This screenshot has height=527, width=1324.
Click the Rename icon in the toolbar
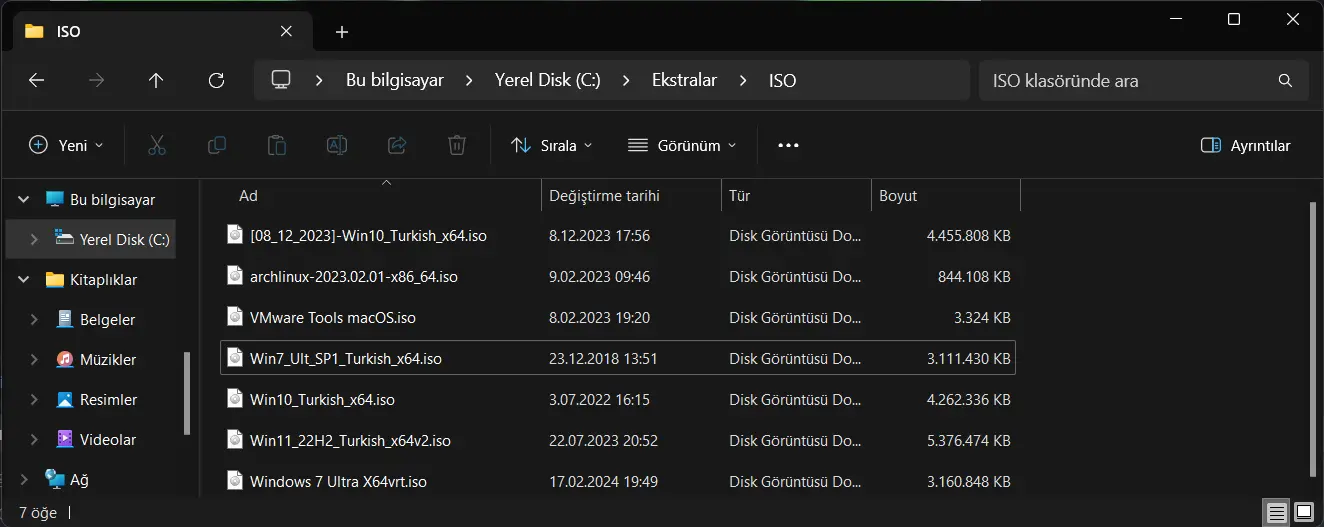337,145
